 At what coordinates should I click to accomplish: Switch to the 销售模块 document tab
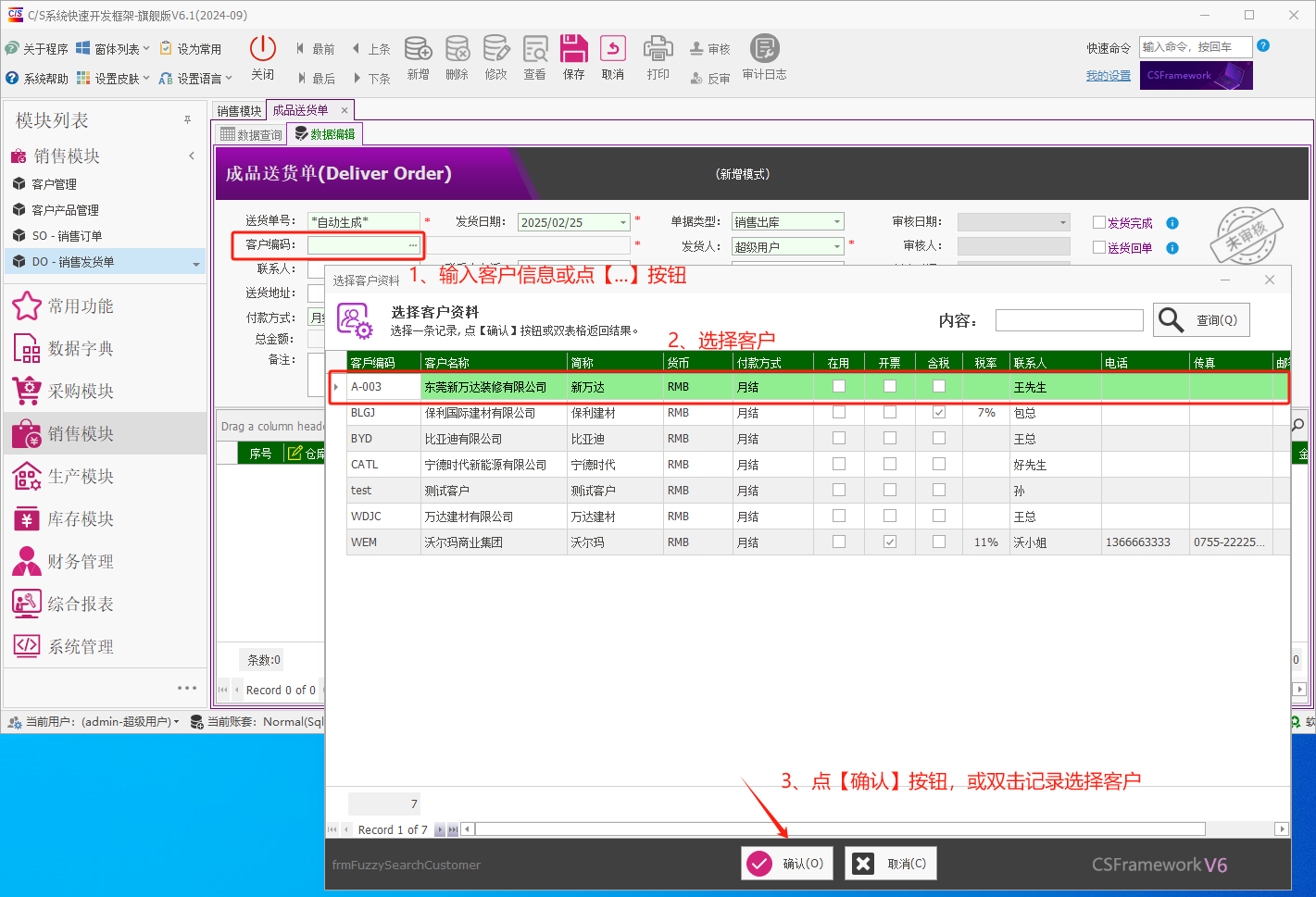(239, 111)
